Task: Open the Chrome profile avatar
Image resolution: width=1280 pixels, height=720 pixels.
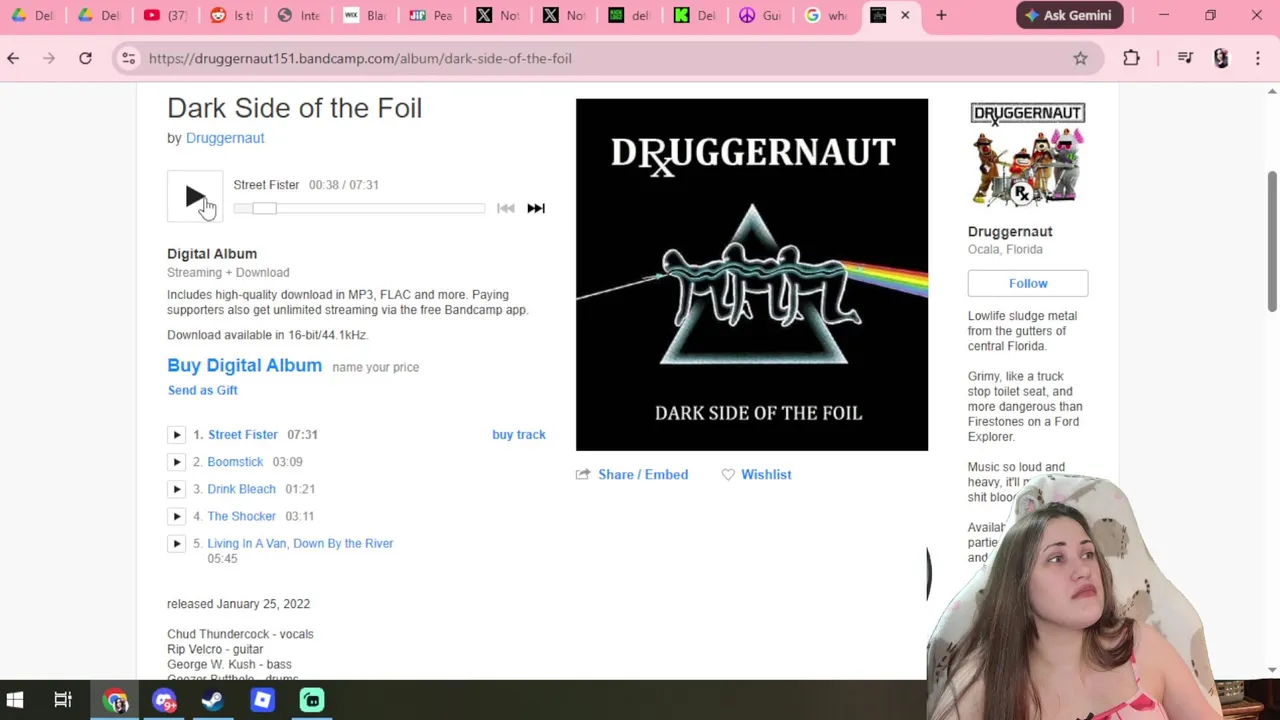Action: (x=1221, y=58)
